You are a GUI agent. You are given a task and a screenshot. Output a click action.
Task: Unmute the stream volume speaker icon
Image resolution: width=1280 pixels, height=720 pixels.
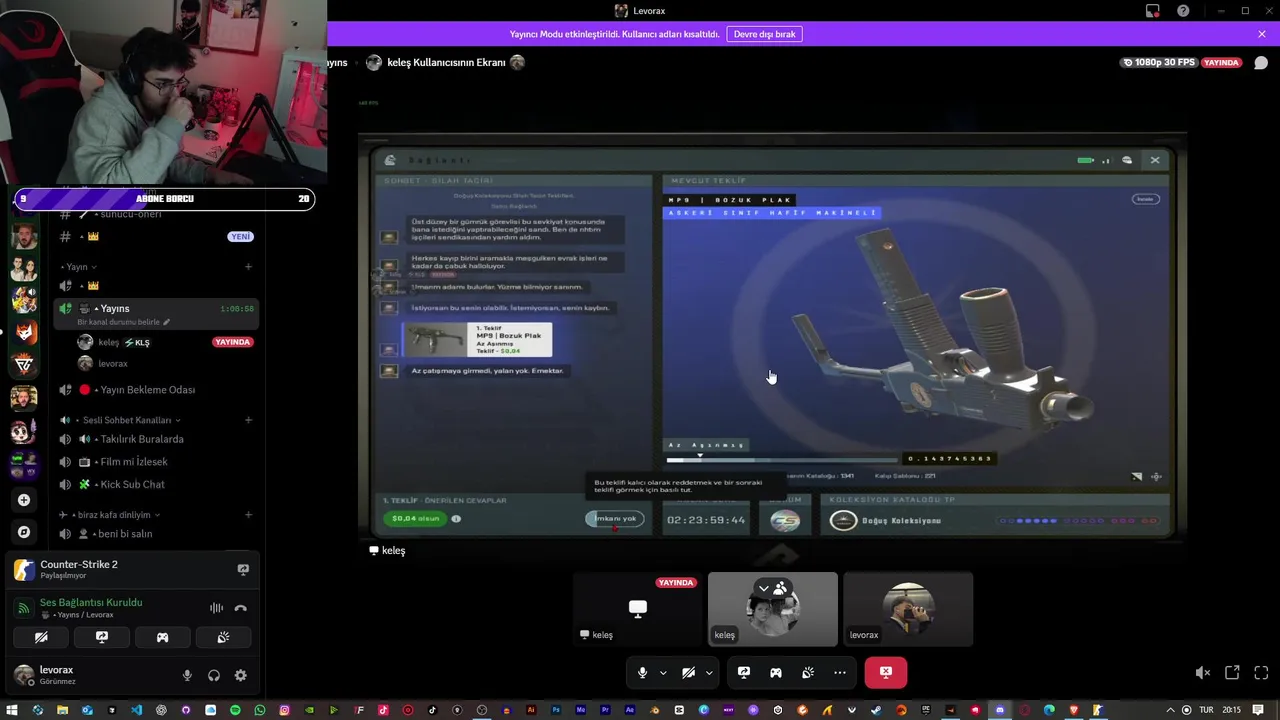(x=1203, y=673)
